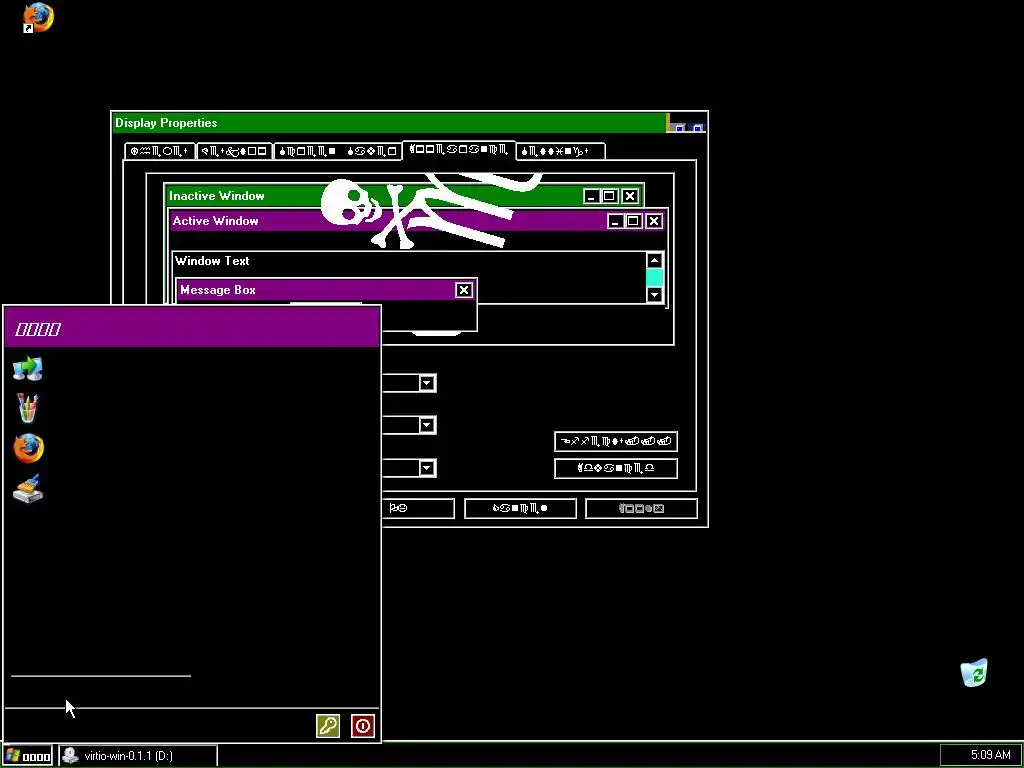Click the OK button in Display Properties

417,508
